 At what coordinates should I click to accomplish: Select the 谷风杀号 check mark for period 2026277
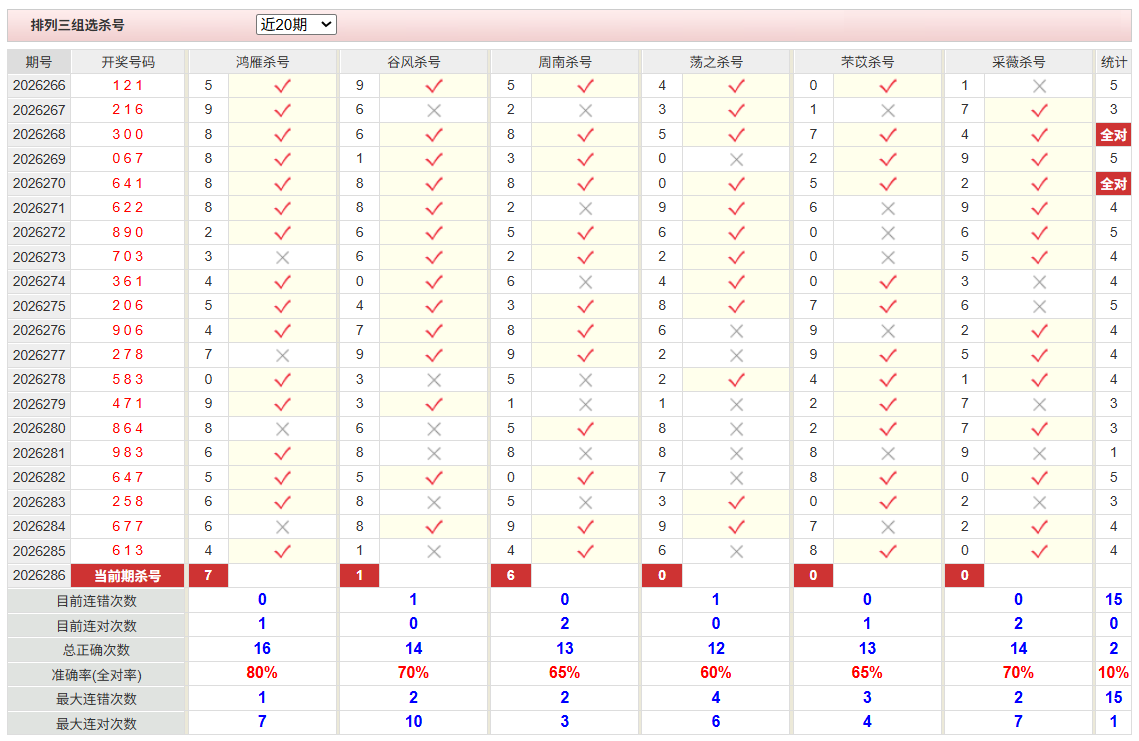[x=434, y=355]
